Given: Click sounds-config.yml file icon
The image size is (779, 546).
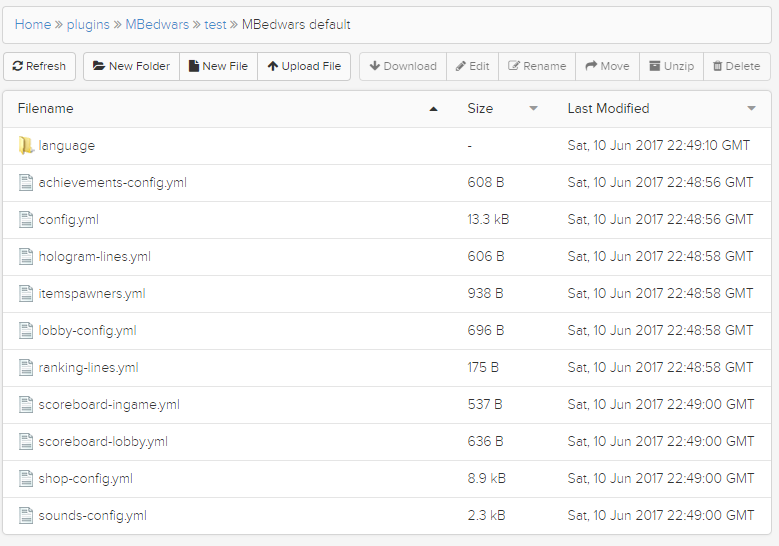Looking at the screenshot, I should click(x=26, y=516).
